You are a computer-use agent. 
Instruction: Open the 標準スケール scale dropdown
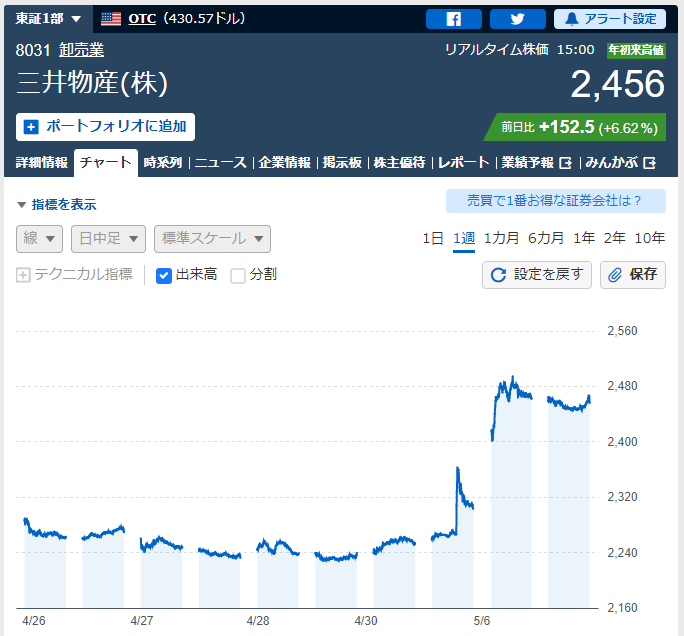tap(212, 239)
